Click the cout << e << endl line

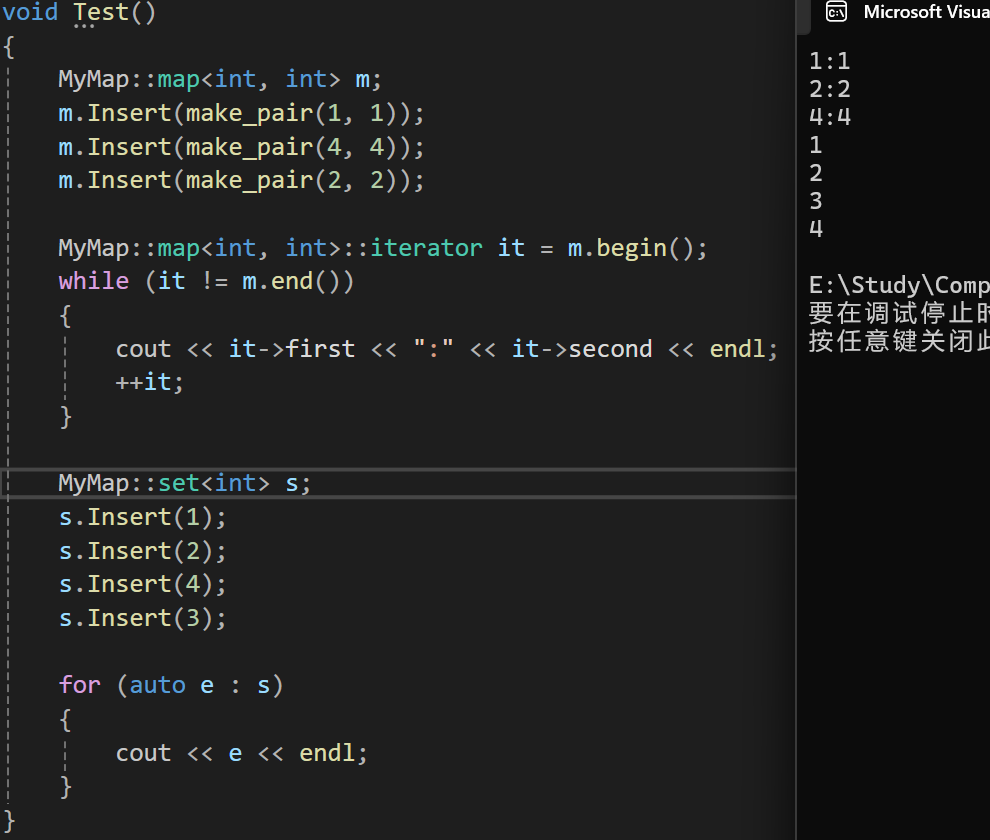point(241,753)
